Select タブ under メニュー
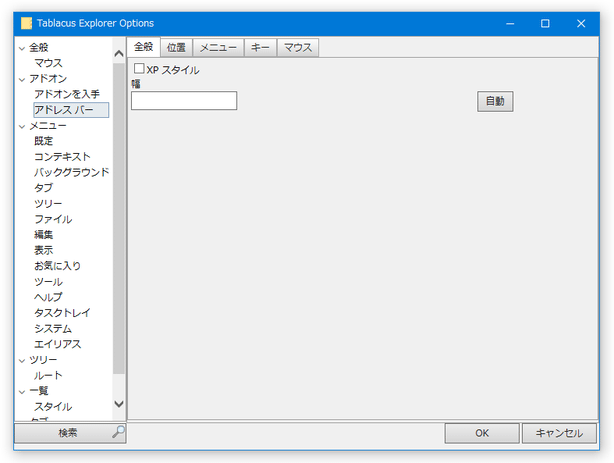The image size is (614, 463). 43,188
